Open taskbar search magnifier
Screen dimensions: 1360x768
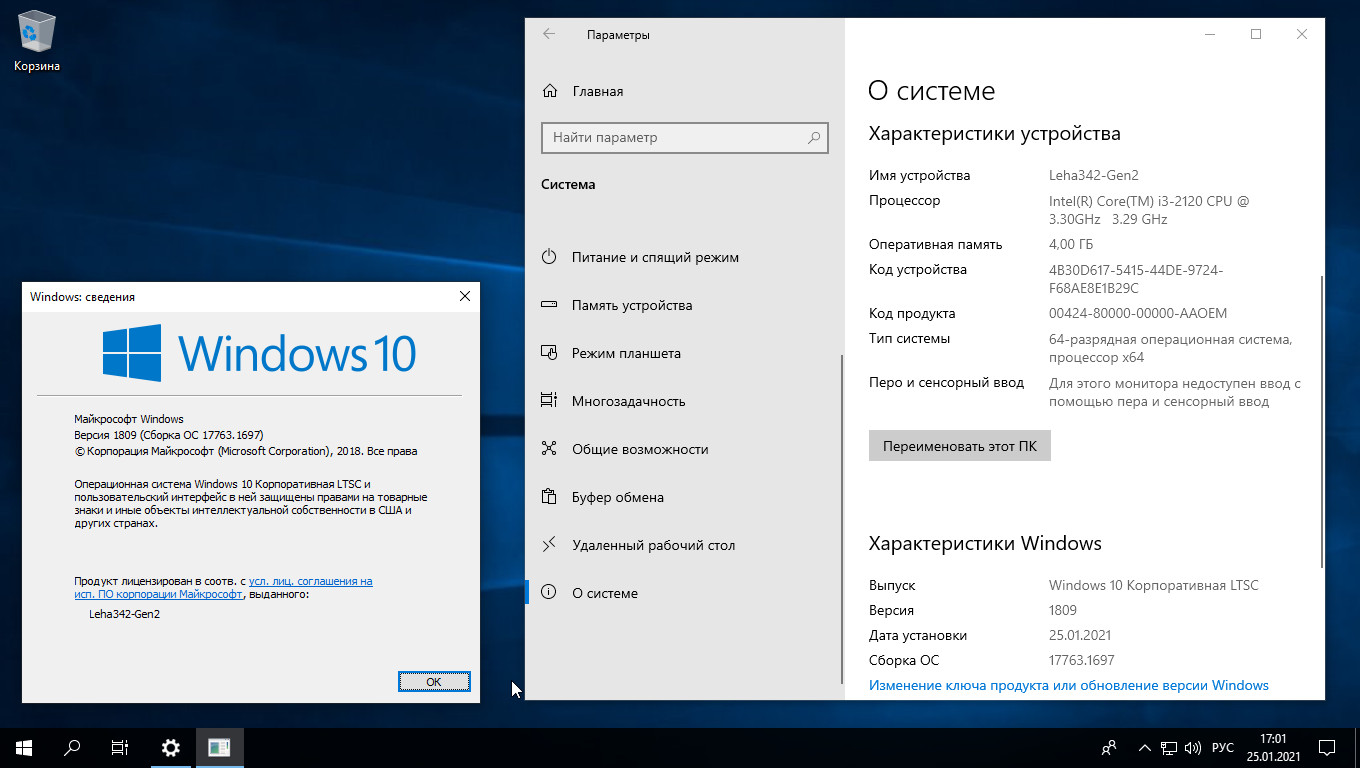(72, 747)
